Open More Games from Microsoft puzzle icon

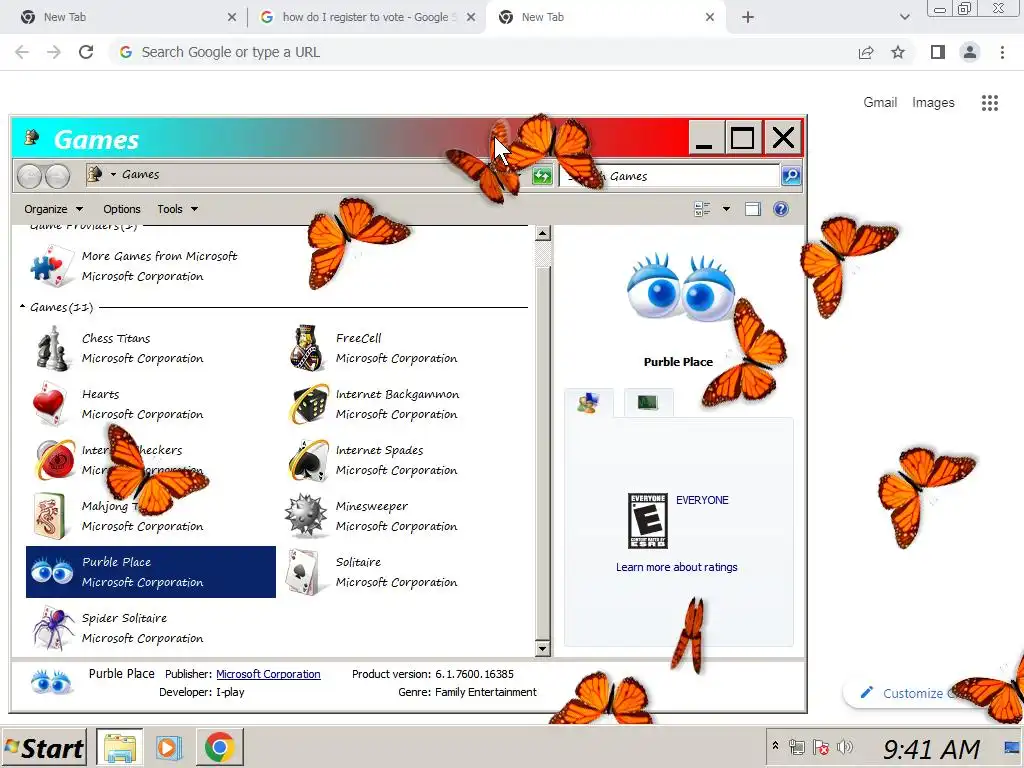pyautogui.click(x=52, y=266)
